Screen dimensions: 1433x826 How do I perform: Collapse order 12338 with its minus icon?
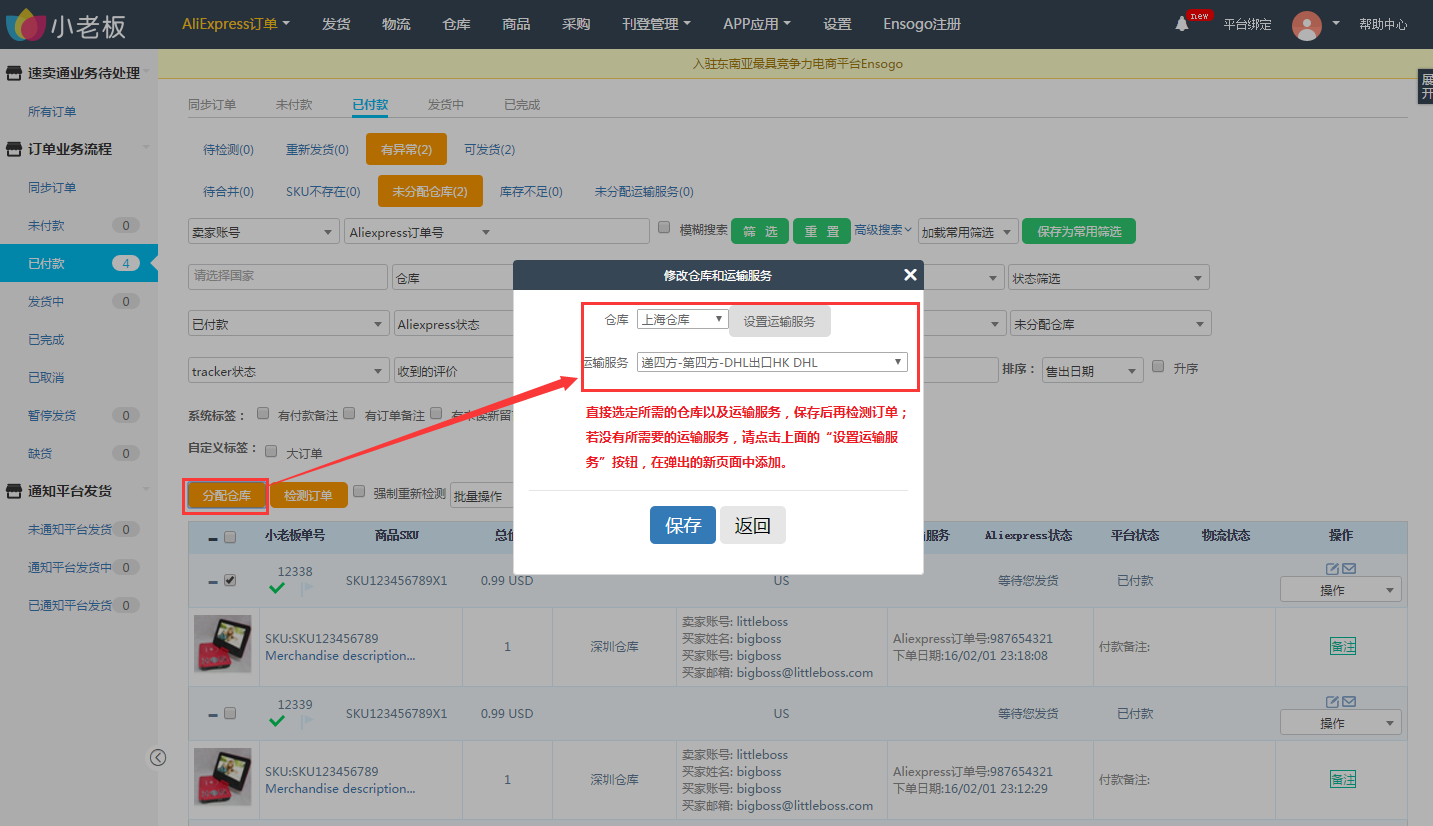[x=213, y=581]
